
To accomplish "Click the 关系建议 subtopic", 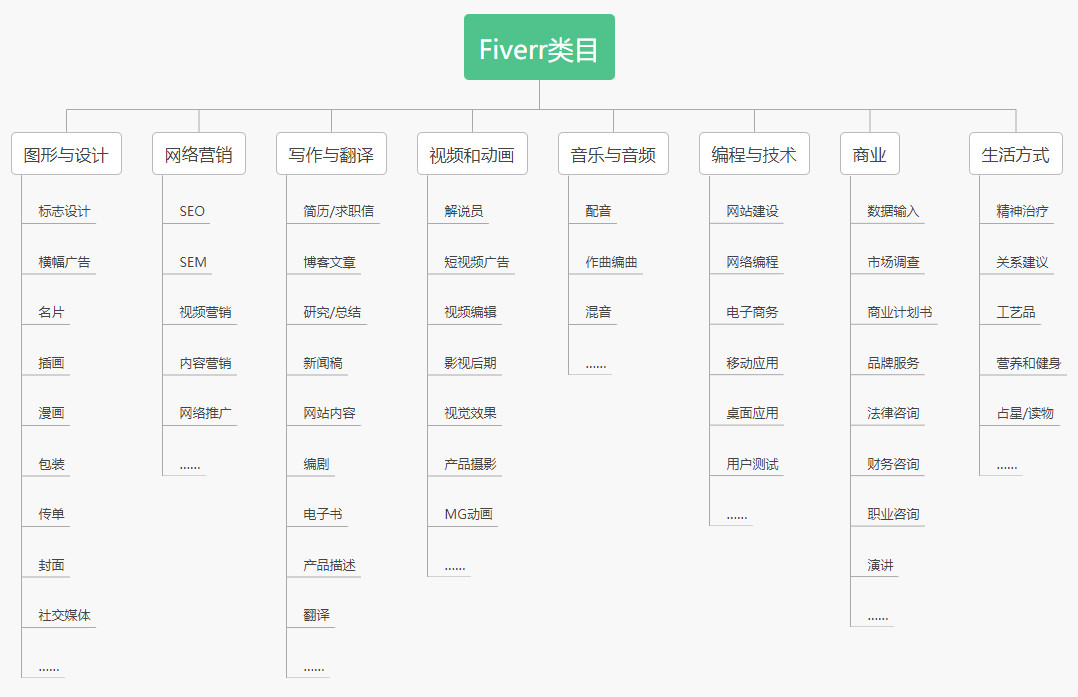I will click(1022, 262).
